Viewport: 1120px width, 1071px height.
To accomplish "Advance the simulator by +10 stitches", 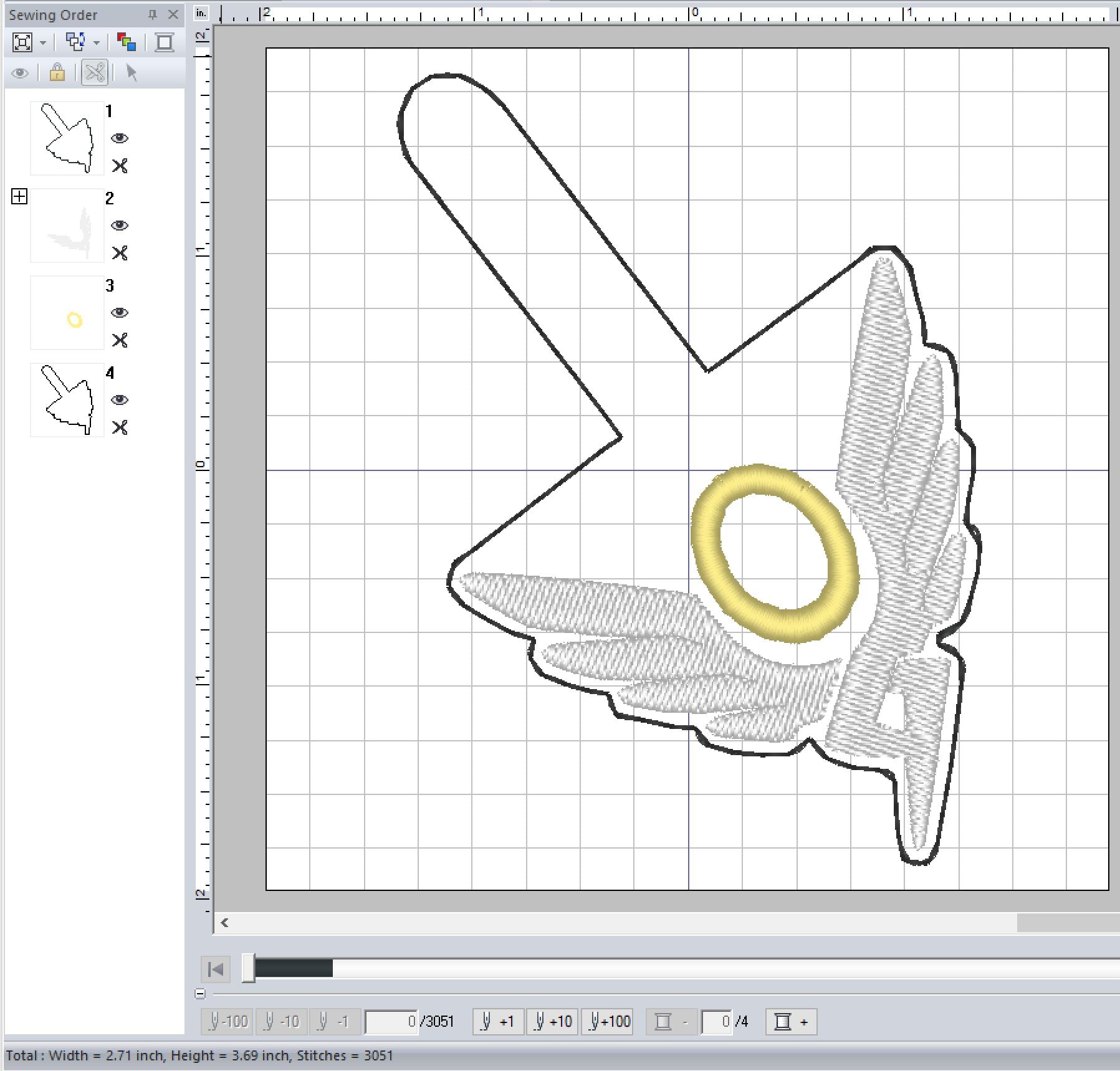I will 553,1022.
